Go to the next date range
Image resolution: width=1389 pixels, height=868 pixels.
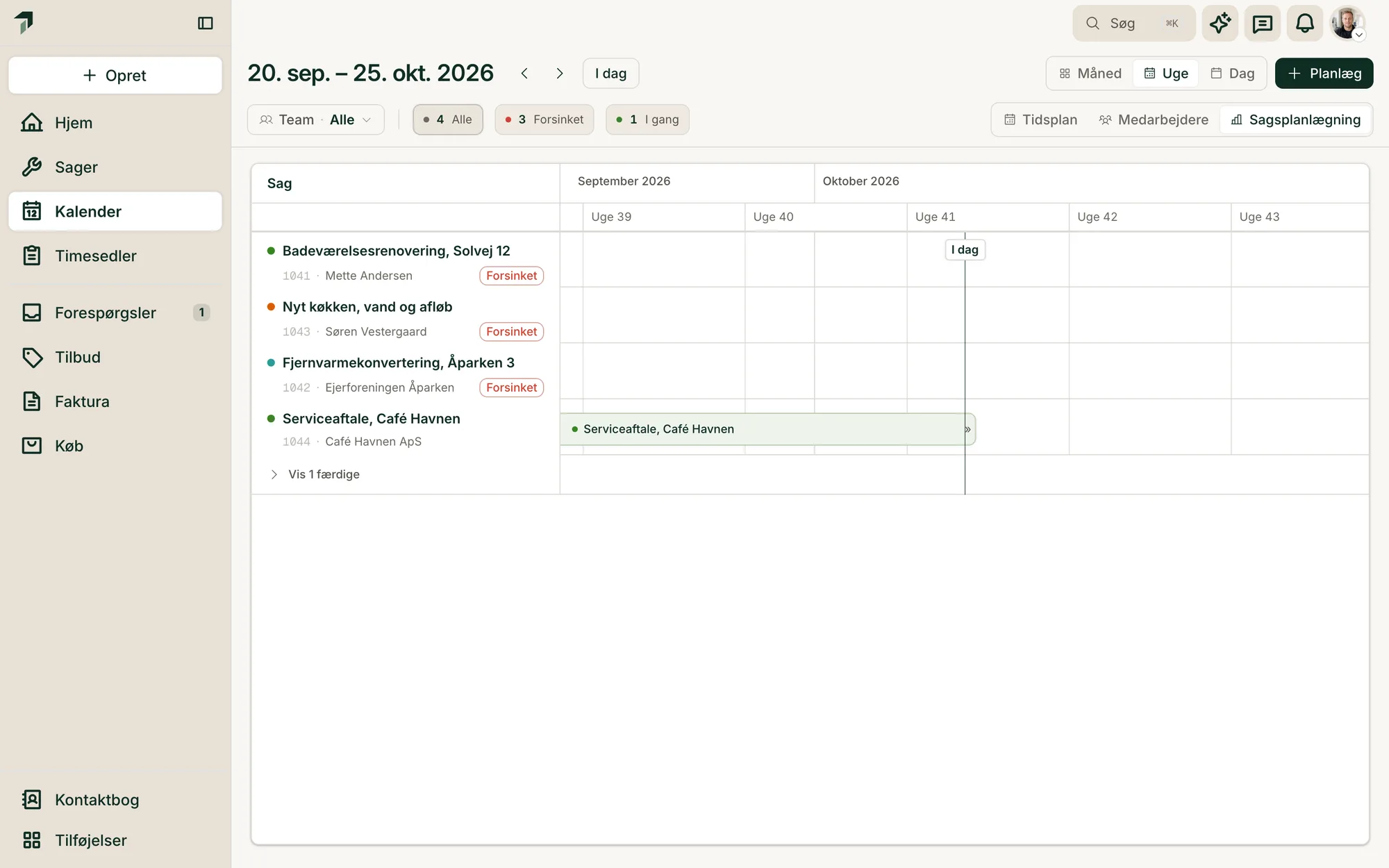pos(560,74)
